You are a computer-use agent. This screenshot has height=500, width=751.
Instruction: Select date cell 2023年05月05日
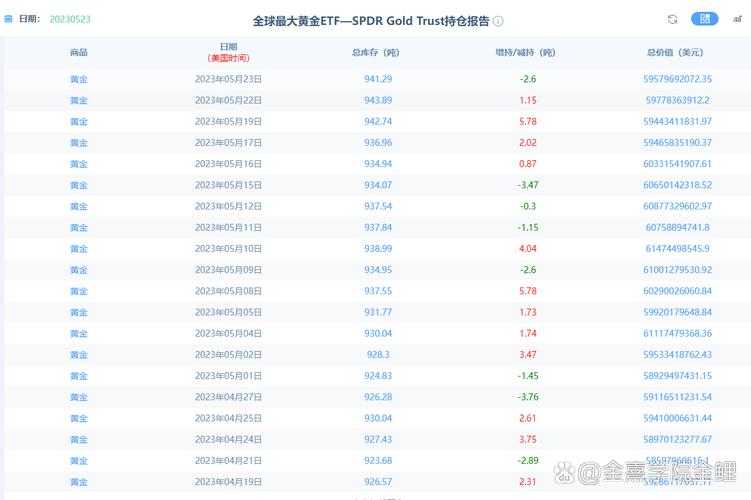[228, 312]
